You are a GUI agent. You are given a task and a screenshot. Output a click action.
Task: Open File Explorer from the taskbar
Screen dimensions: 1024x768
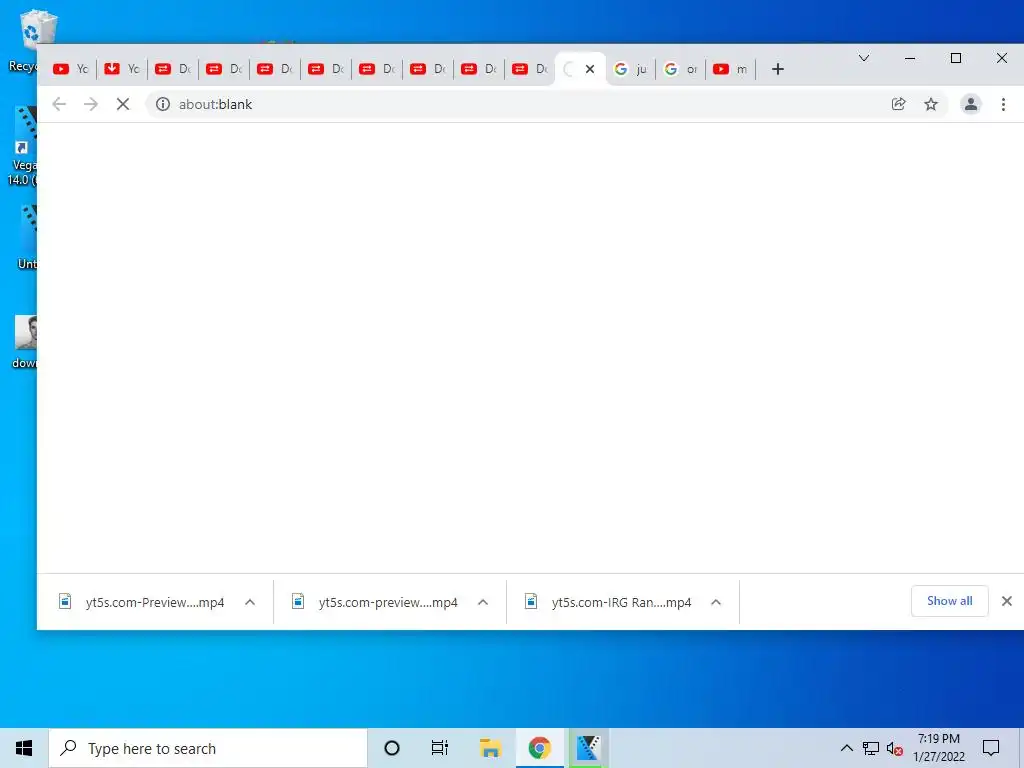coord(490,748)
